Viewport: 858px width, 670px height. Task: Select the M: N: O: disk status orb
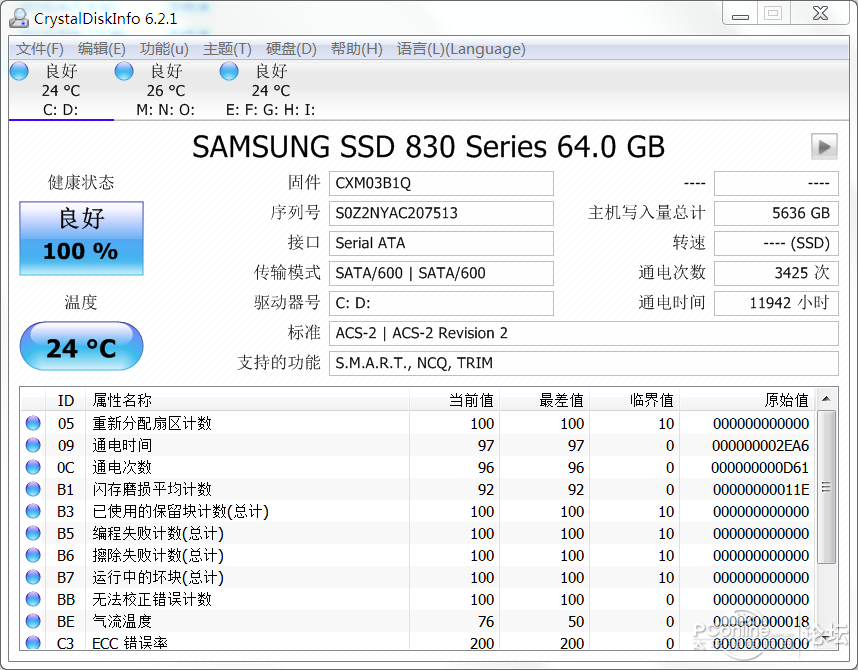(x=124, y=71)
